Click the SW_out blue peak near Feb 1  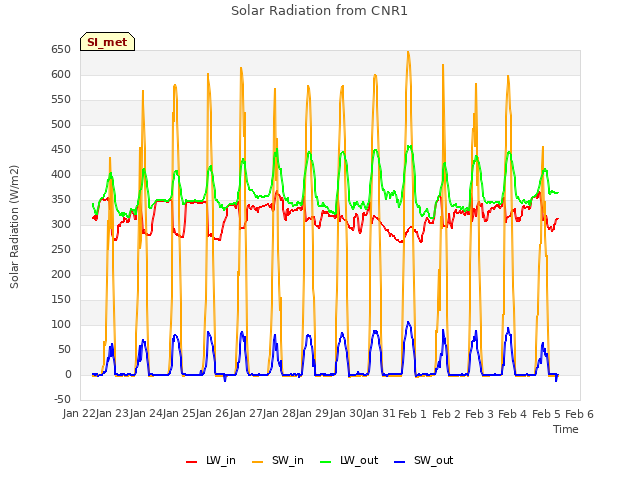pyautogui.click(x=408, y=322)
